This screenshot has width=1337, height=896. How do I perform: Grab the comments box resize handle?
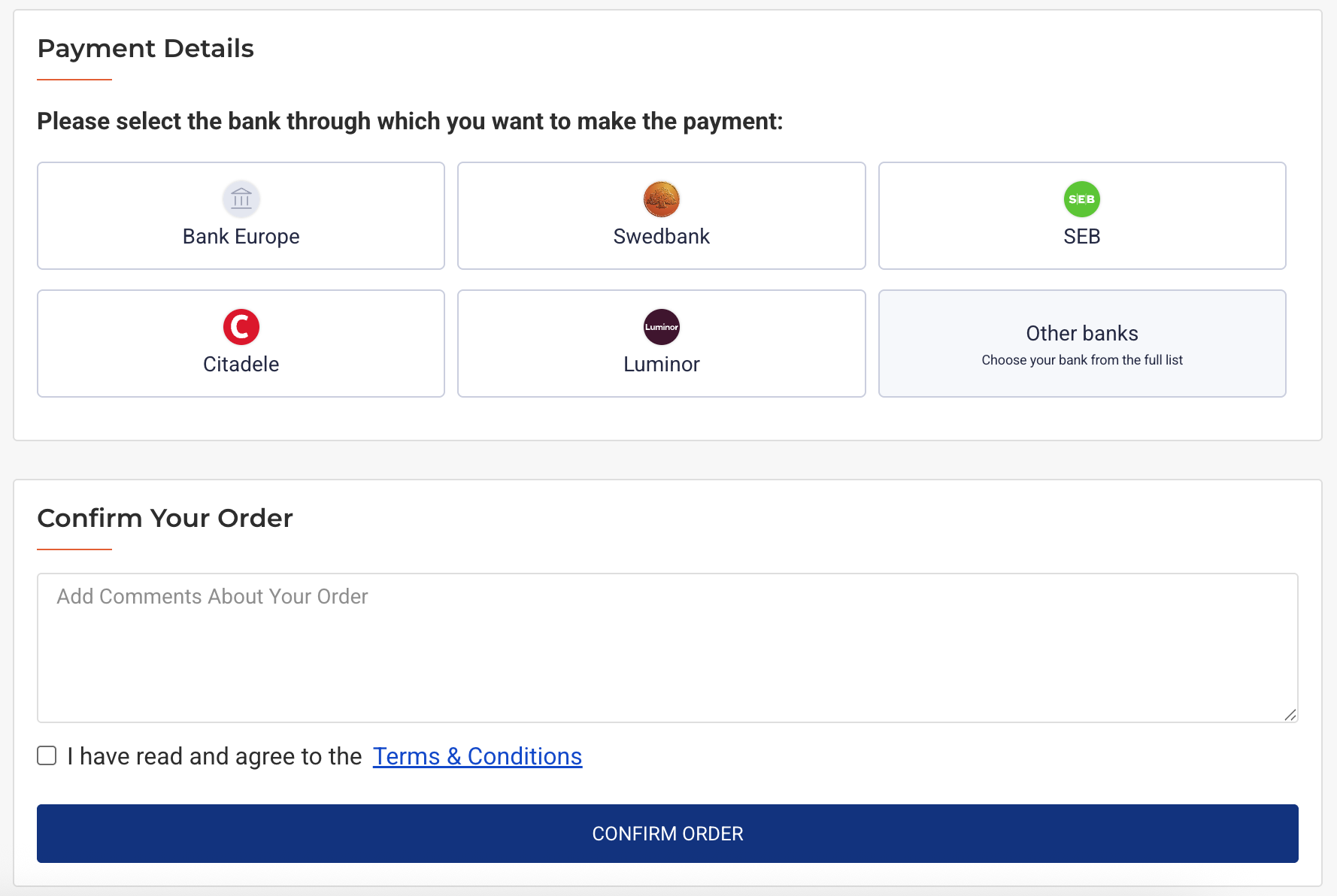1290,715
